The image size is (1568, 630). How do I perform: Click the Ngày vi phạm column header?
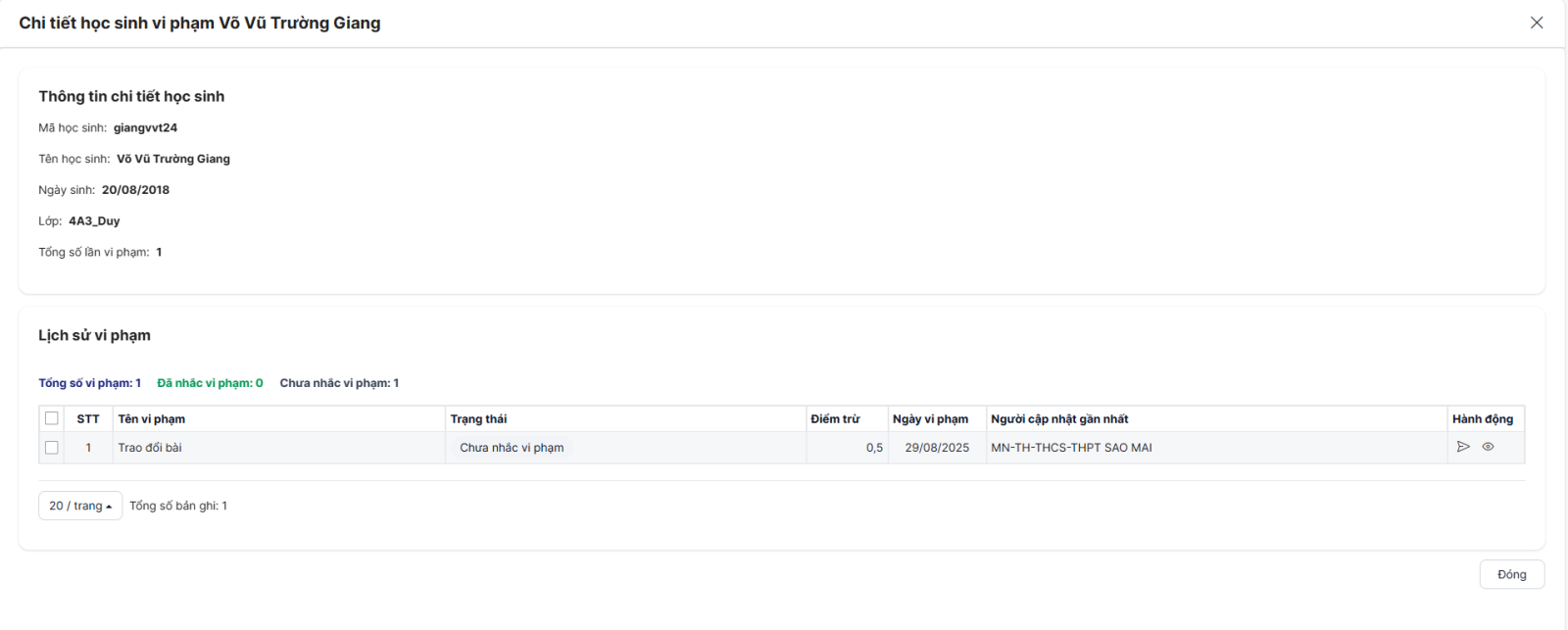930,418
